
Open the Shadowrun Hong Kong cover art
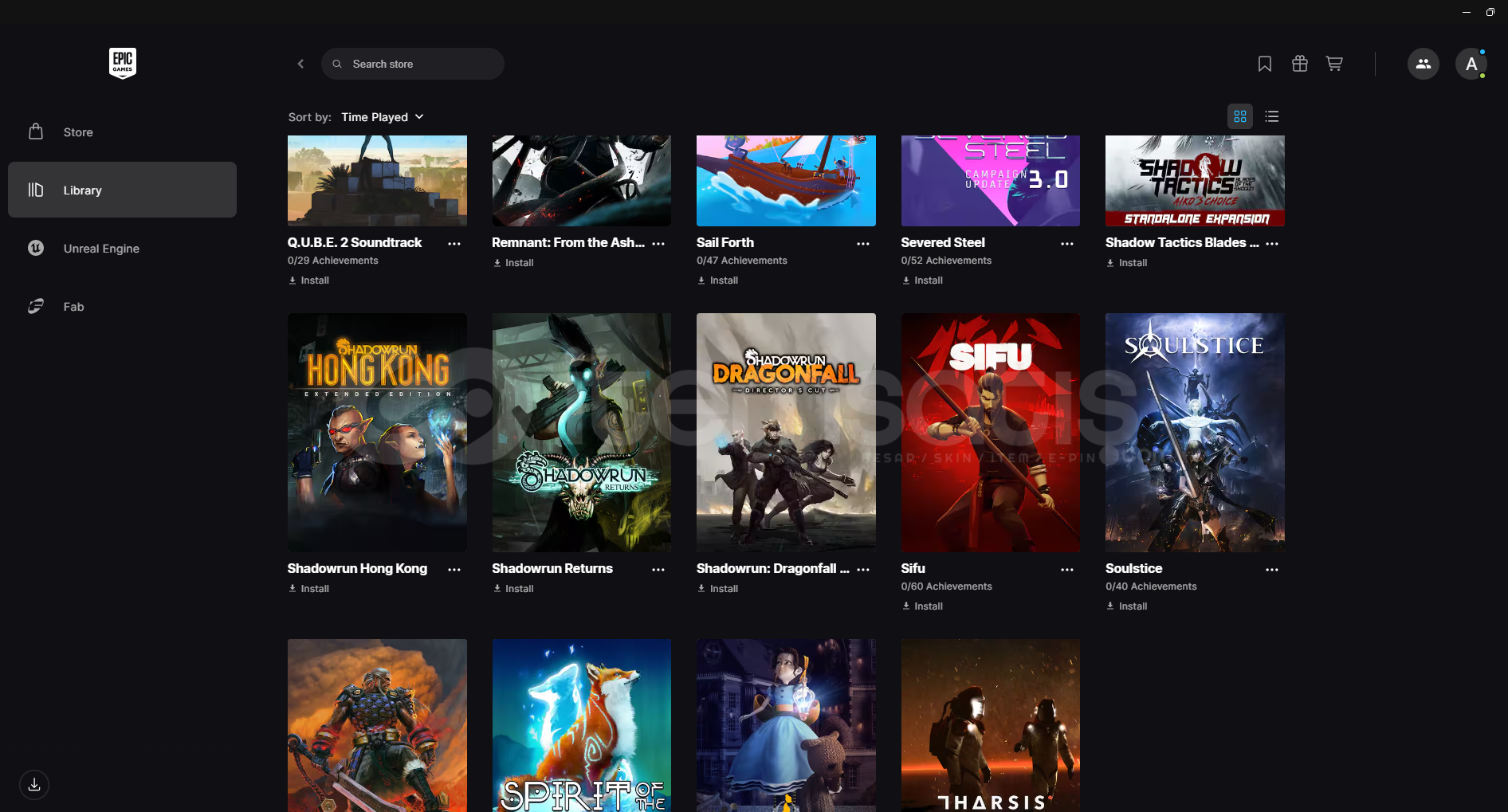coord(377,433)
